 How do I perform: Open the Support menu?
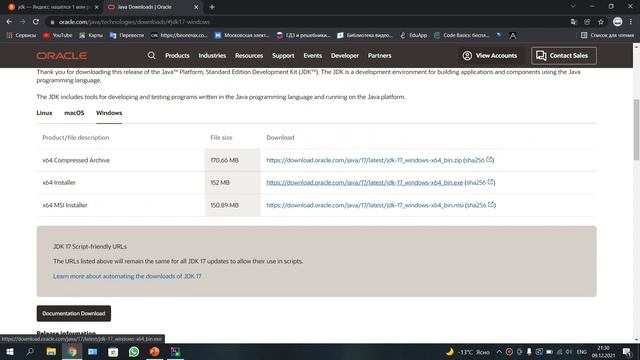[x=283, y=56]
